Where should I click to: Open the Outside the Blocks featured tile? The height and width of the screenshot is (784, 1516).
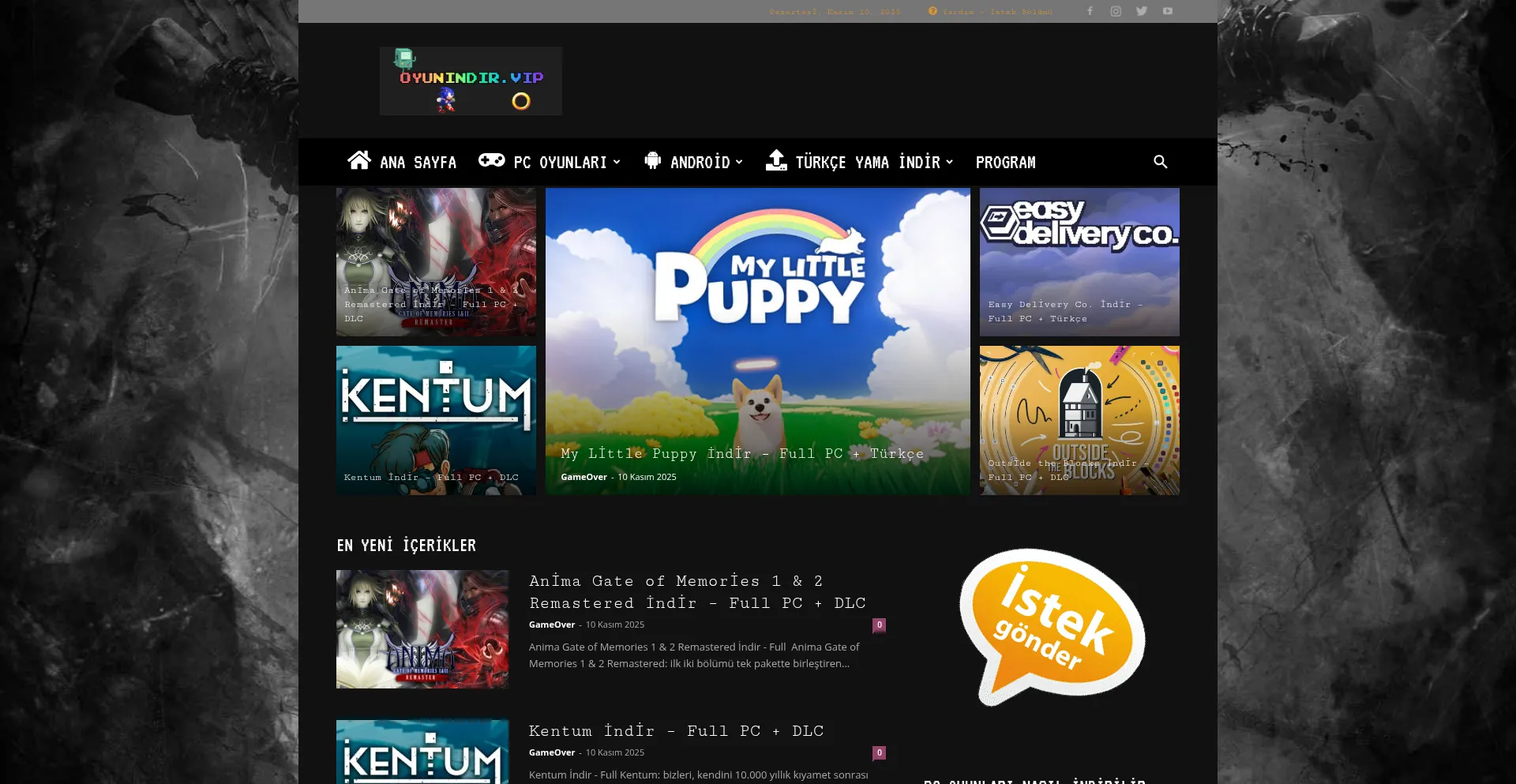point(1079,420)
